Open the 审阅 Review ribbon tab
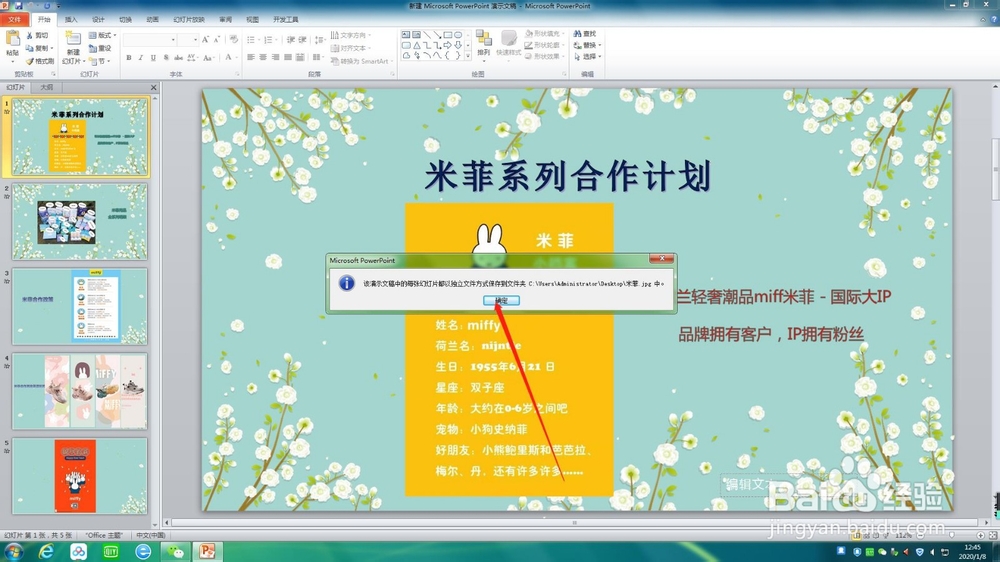Image resolution: width=1000 pixels, height=562 pixels. tap(226, 20)
